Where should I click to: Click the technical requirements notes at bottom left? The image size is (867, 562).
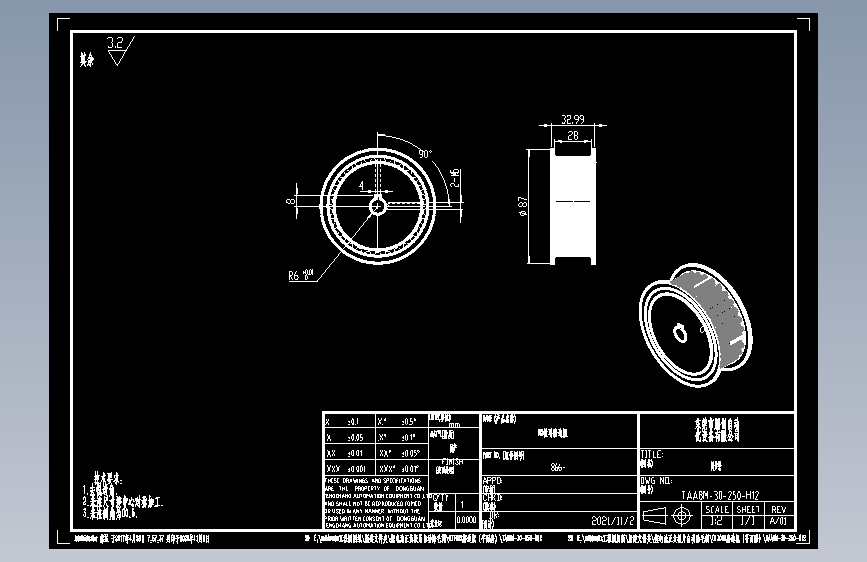123,496
